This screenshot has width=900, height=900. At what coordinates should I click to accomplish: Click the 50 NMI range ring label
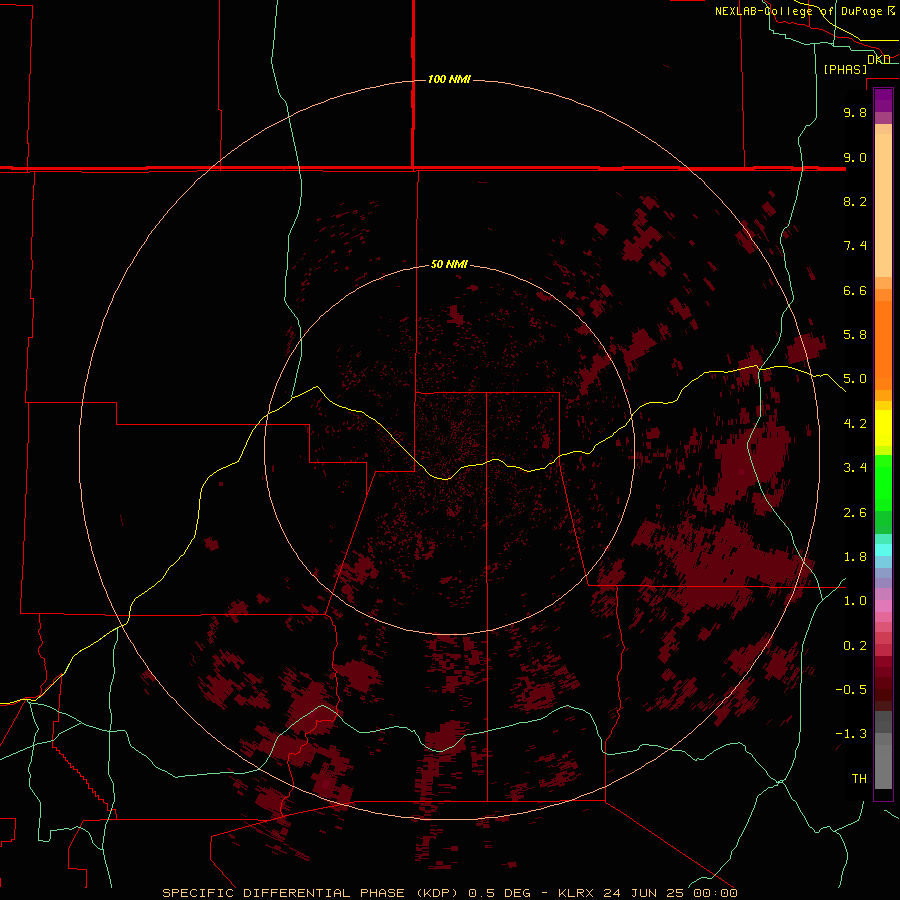point(449,264)
